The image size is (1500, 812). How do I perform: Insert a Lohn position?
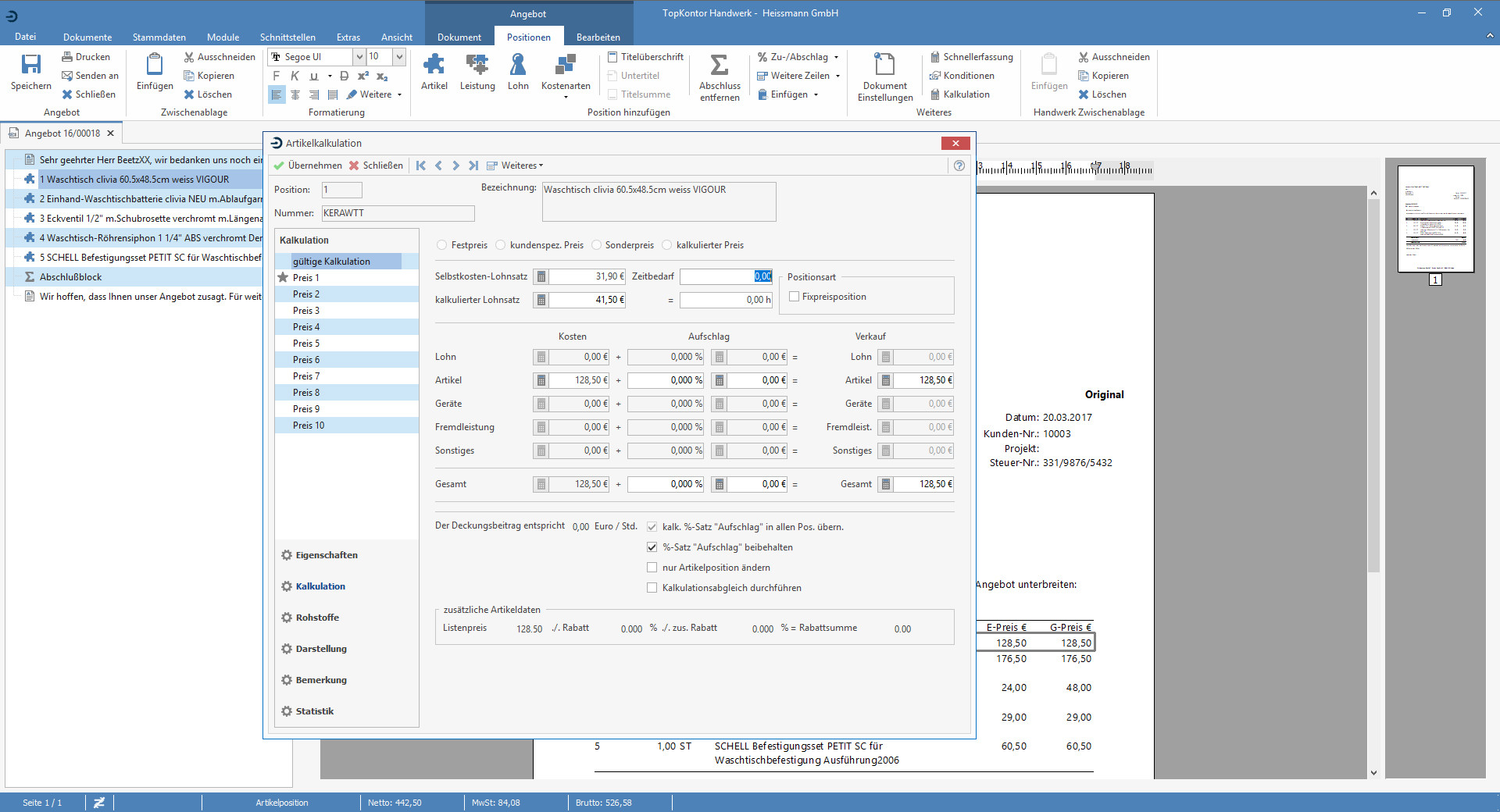[x=518, y=73]
